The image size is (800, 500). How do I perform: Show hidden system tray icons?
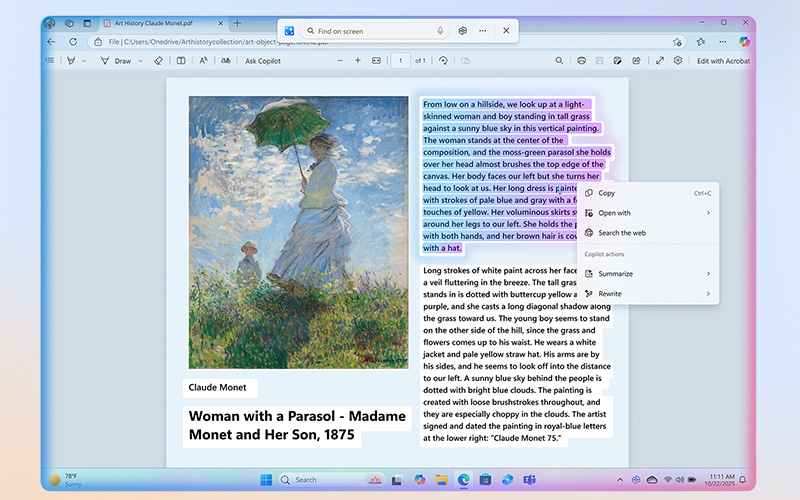click(x=620, y=480)
